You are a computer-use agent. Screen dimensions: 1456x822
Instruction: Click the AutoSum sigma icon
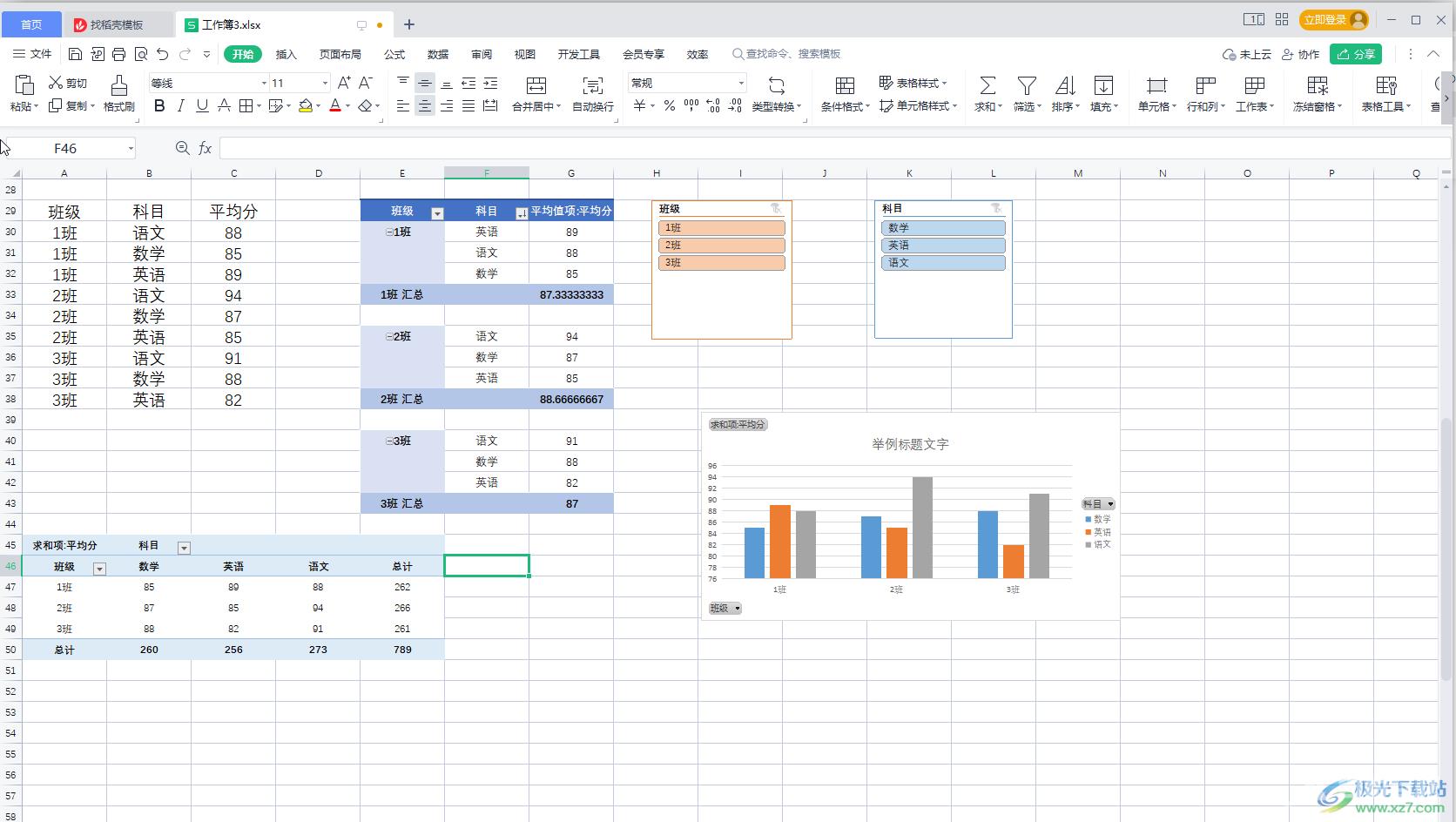coord(988,85)
